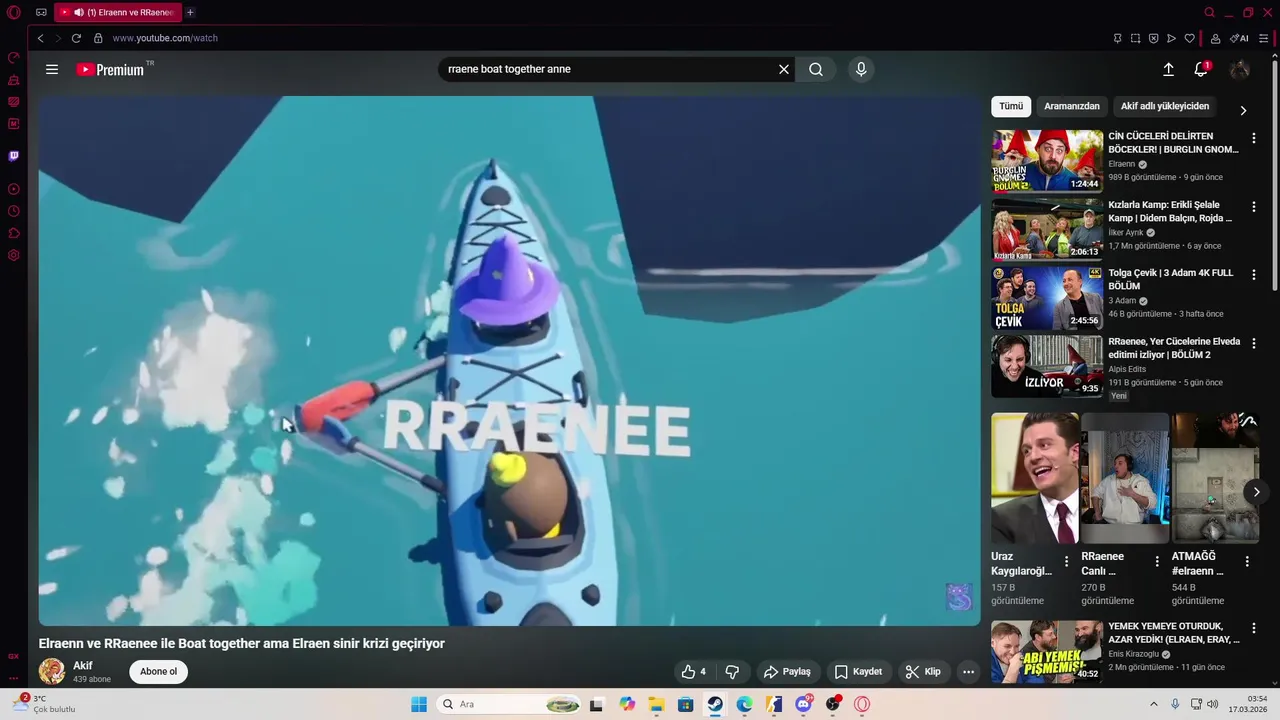Image resolution: width=1280 pixels, height=720 pixels.
Task: Dislike the video with thumbs down
Action: coord(732,672)
